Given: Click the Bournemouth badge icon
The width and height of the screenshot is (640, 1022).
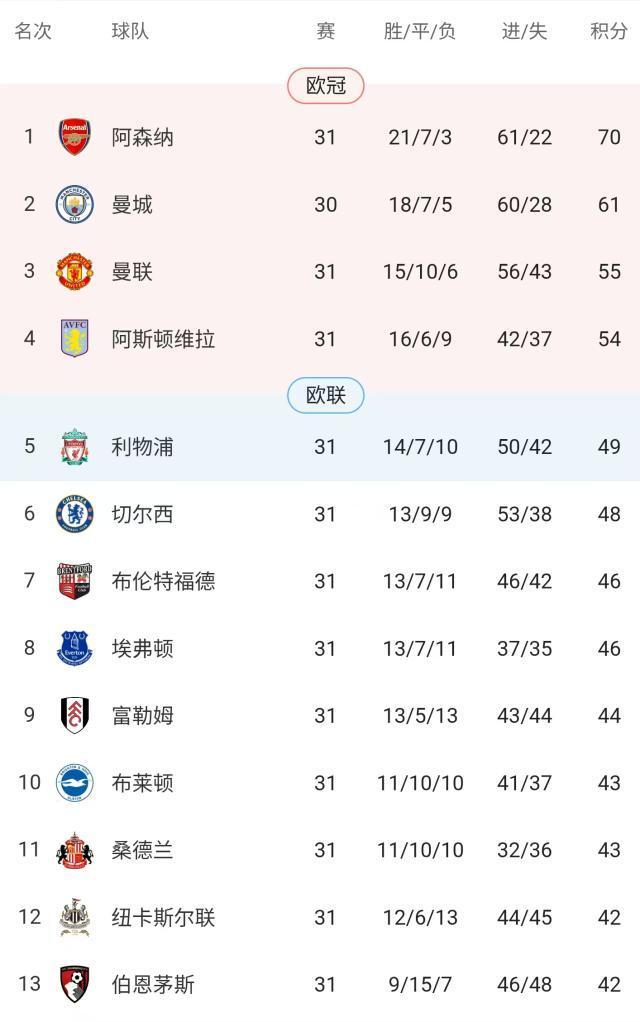Looking at the screenshot, I should [x=75, y=984].
